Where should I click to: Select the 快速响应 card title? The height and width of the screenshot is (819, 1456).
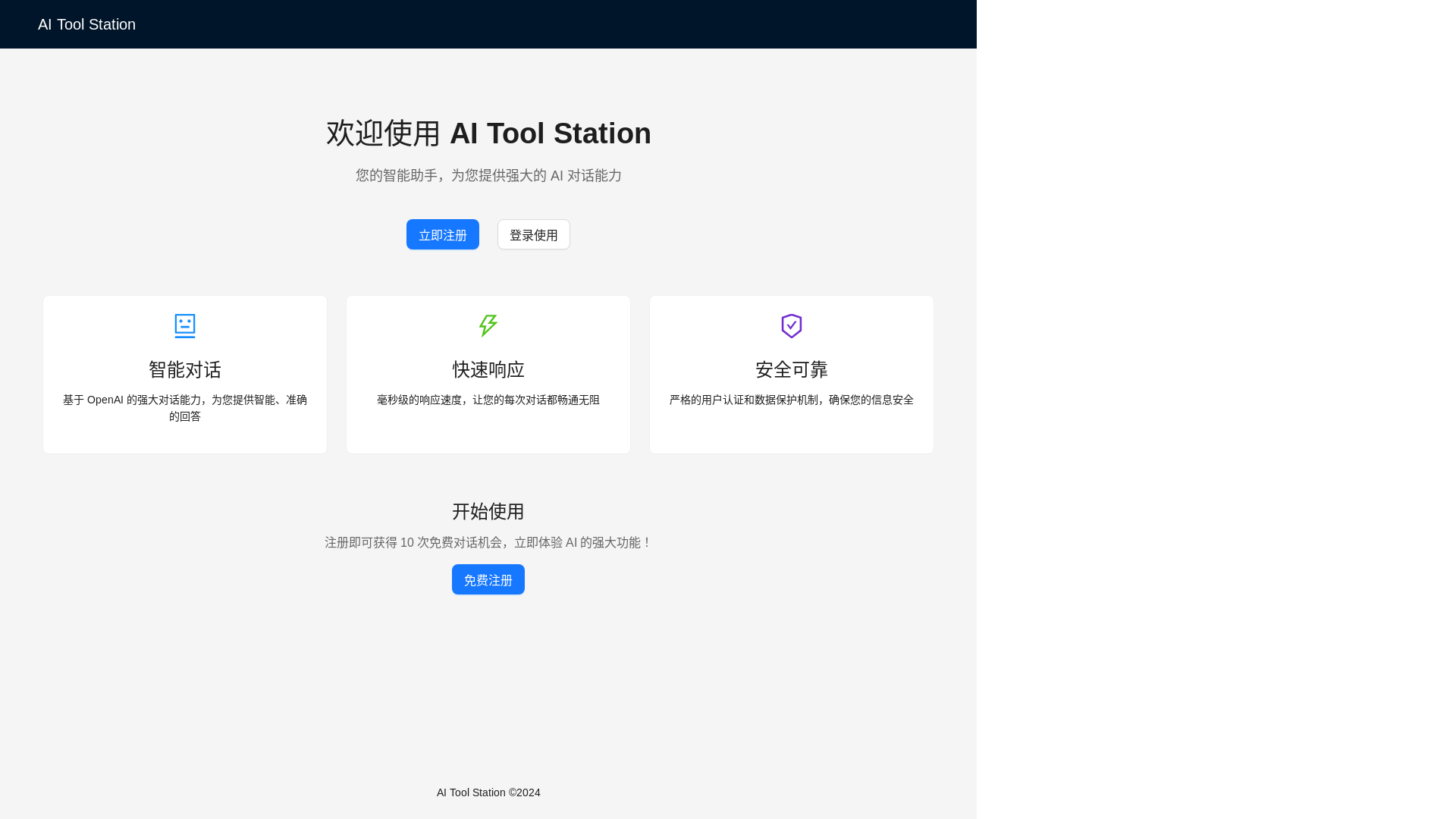pos(488,369)
